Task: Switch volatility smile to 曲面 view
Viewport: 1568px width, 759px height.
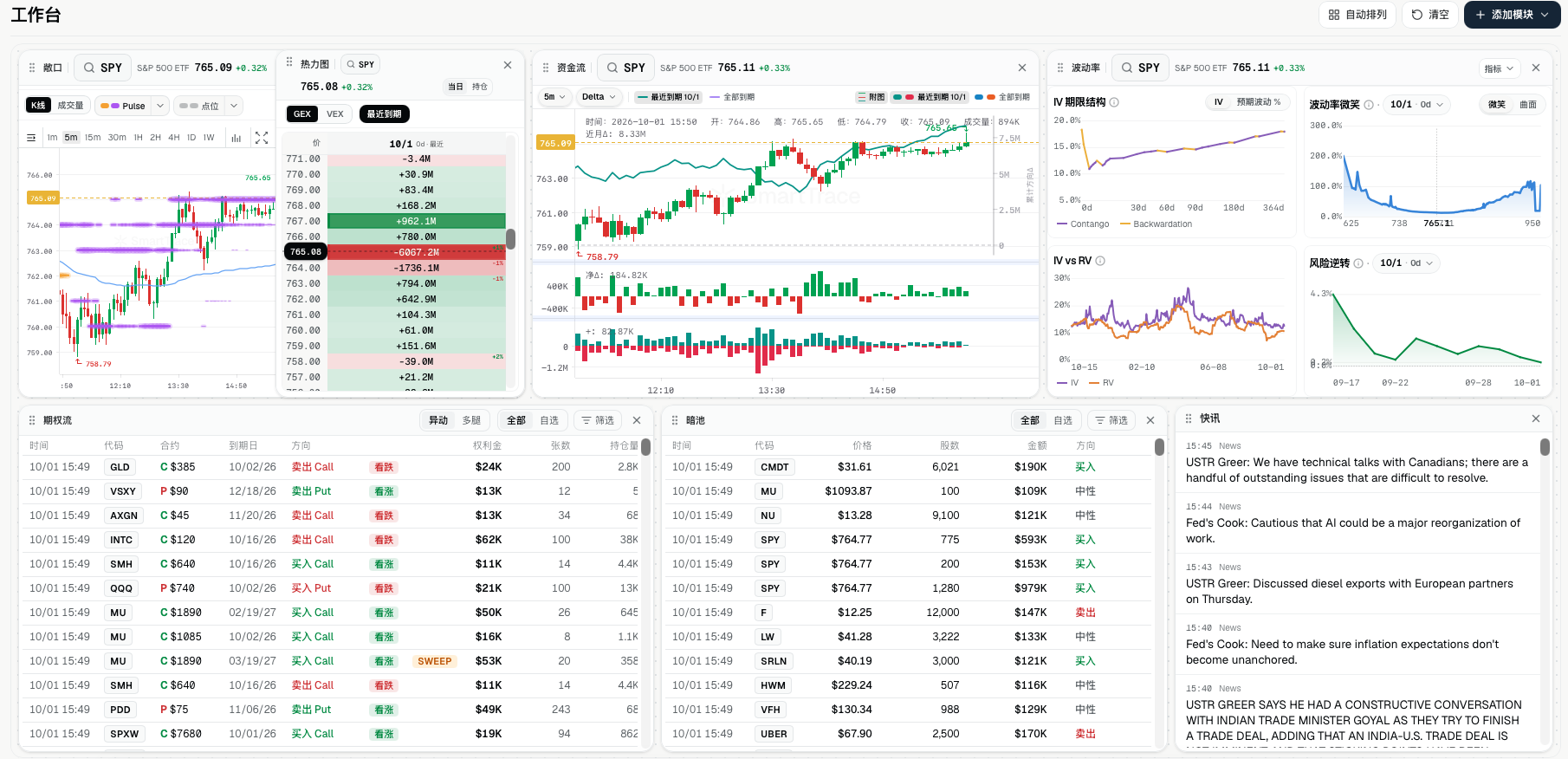Action: [1528, 105]
